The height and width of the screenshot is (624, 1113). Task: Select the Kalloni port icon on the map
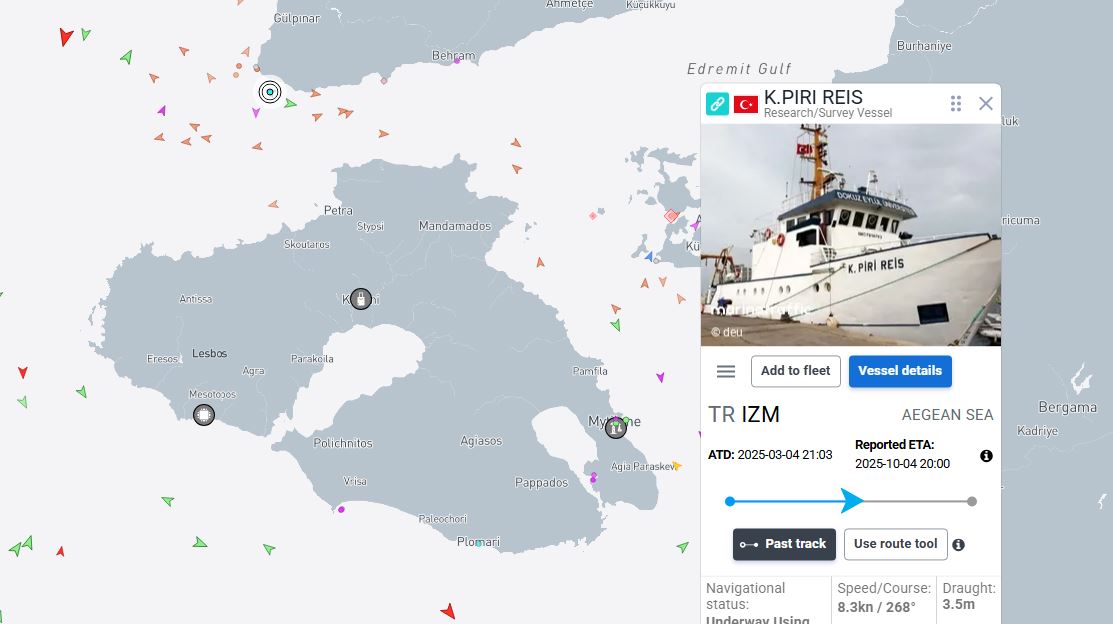point(361,298)
